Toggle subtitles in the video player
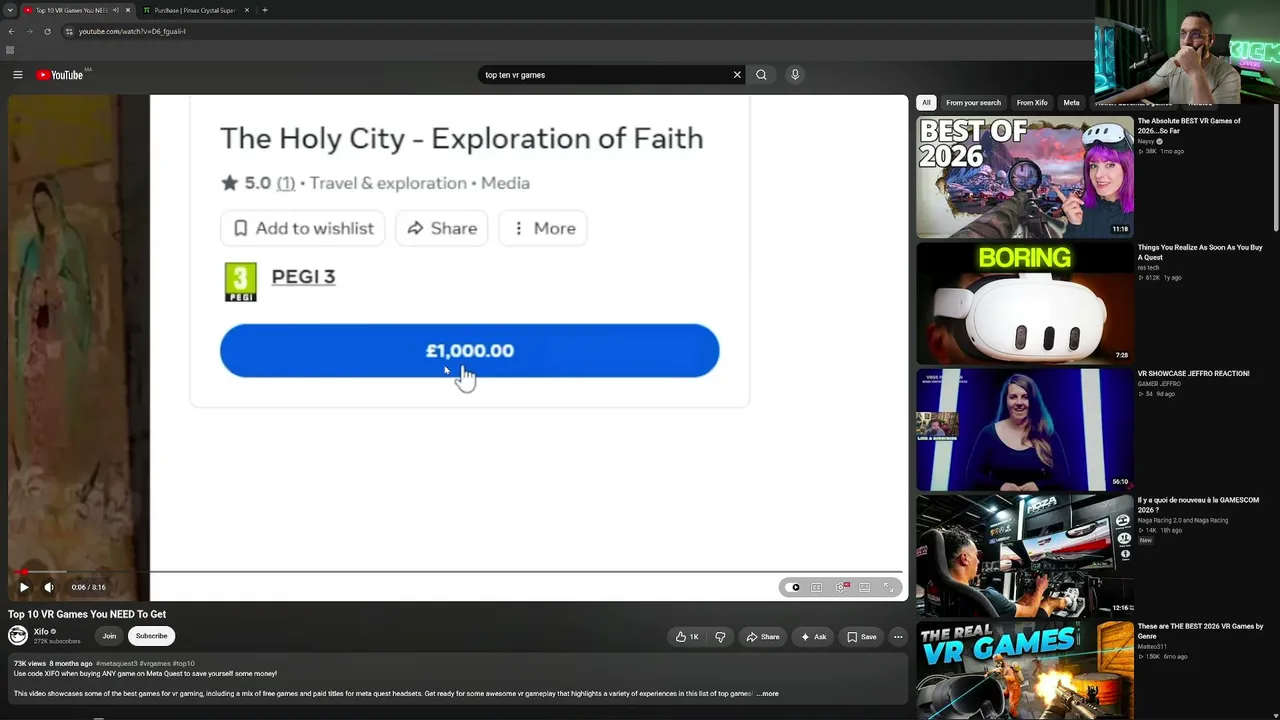 pyautogui.click(x=817, y=587)
